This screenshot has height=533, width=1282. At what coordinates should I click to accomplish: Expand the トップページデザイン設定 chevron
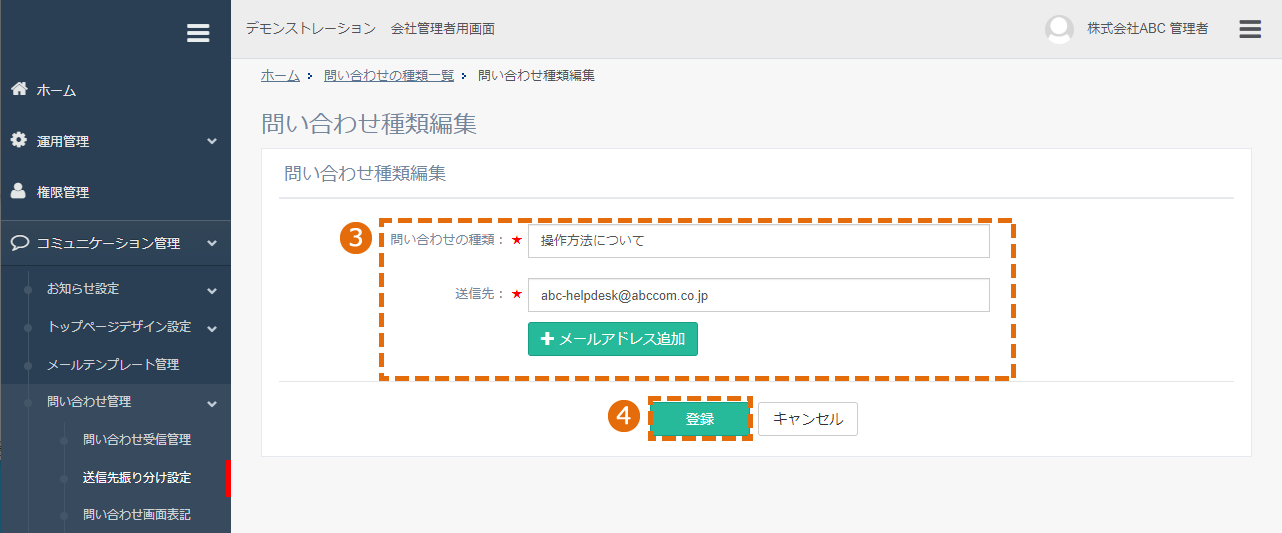(212, 327)
